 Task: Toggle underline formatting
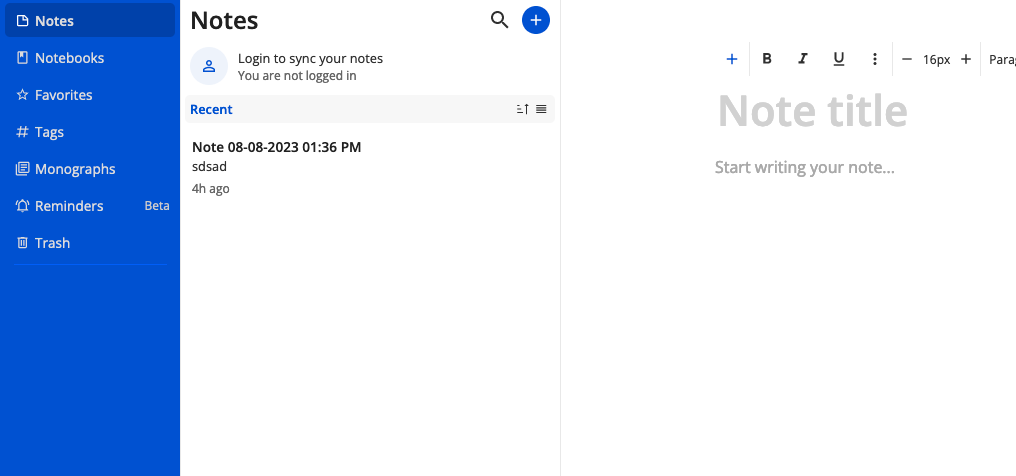coord(839,59)
